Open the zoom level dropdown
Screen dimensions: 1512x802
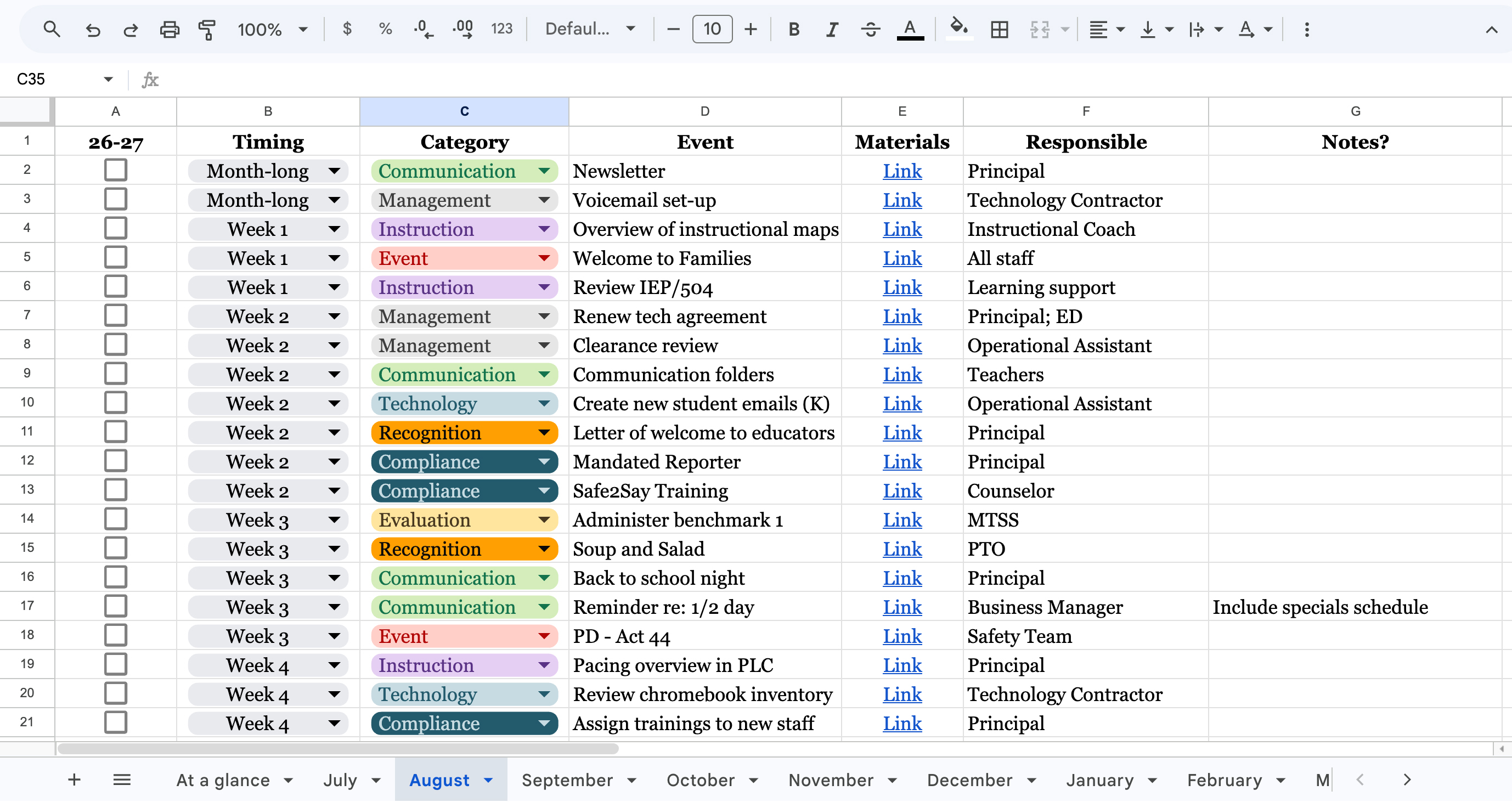[x=272, y=29]
